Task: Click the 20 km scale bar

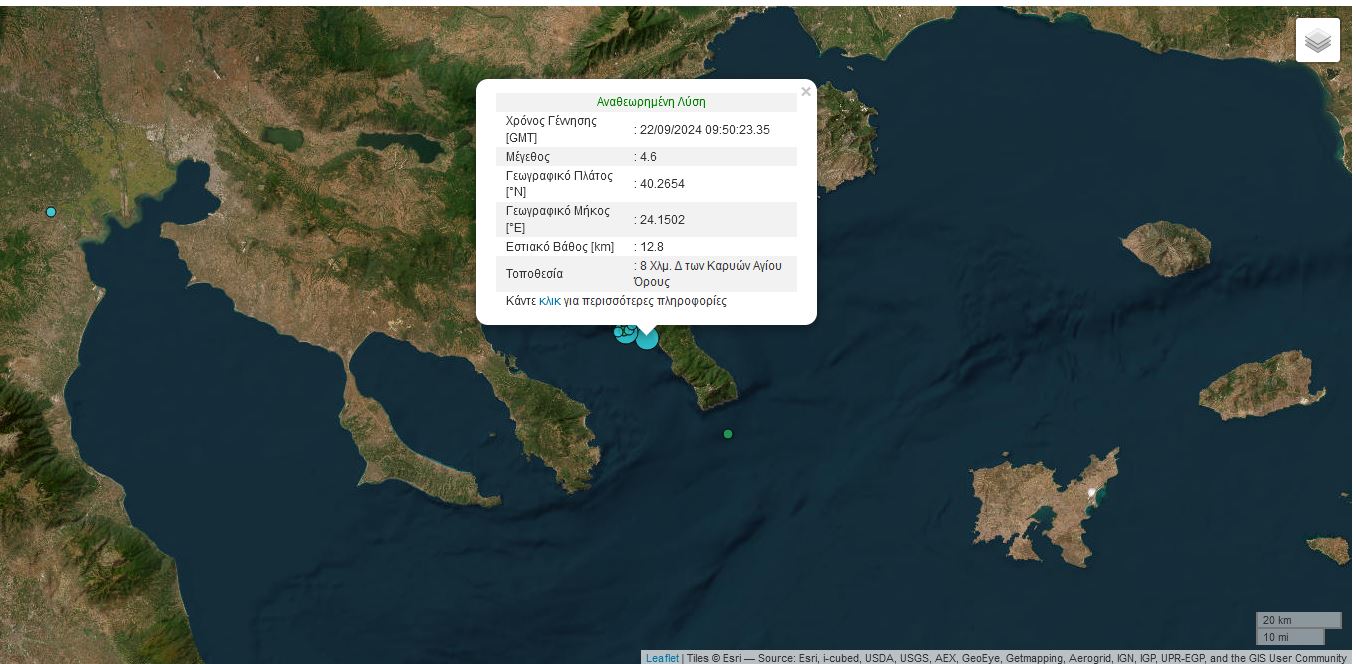Action: pyautogui.click(x=1298, y=620)
